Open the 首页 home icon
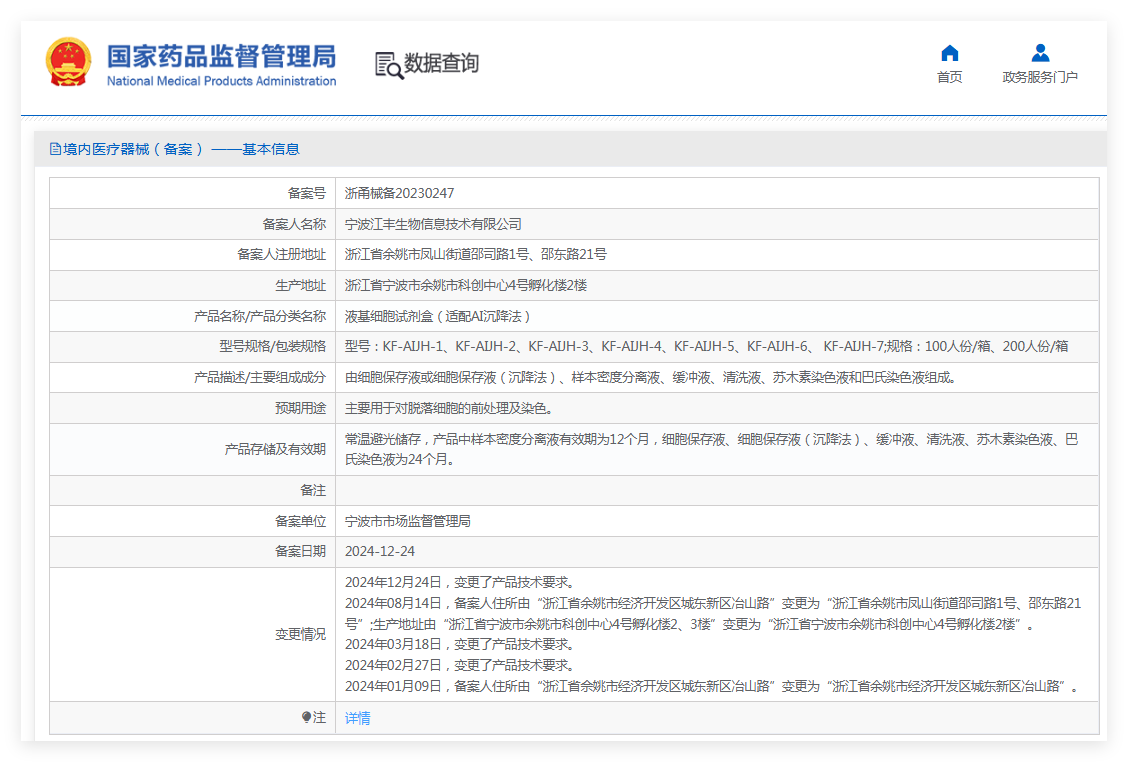 [x=950, y=53]
